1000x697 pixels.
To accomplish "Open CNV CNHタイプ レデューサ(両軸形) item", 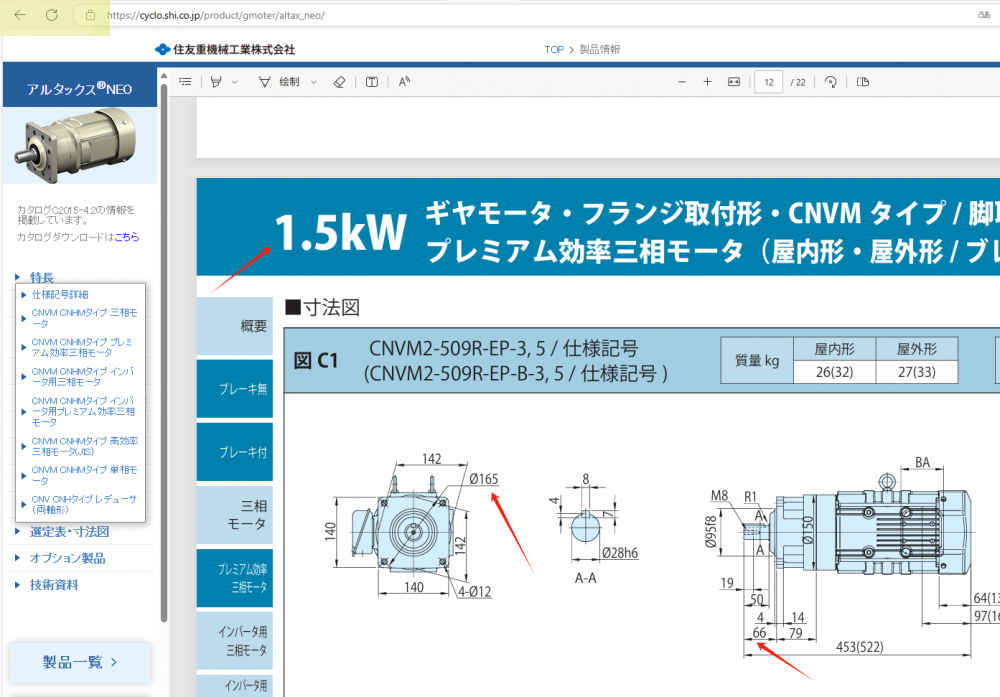I will (x=84, y=504).
